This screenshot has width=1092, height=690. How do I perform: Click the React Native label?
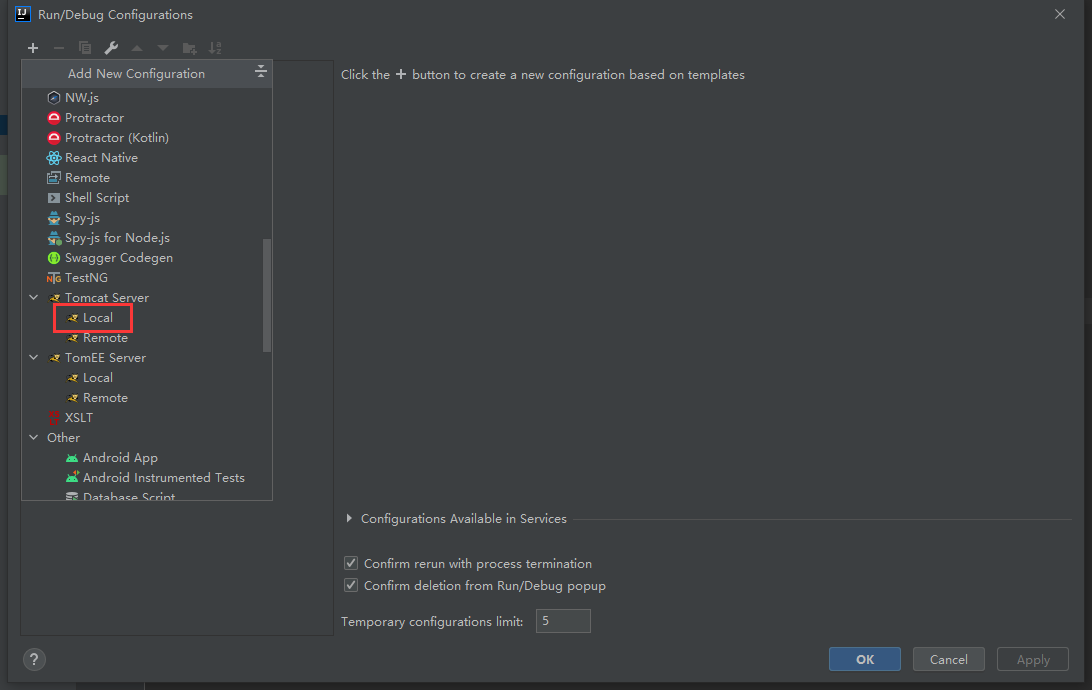pos(101,158)
